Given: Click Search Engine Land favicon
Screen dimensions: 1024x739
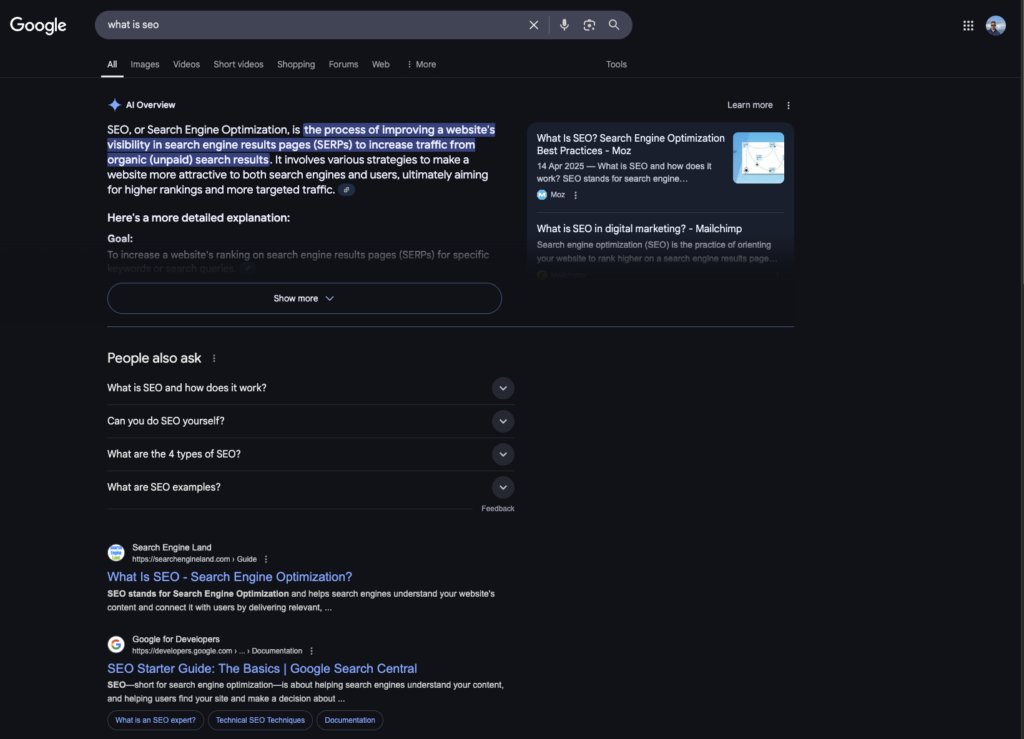Looking at the screenshot, I should click(x=116, y=552).
